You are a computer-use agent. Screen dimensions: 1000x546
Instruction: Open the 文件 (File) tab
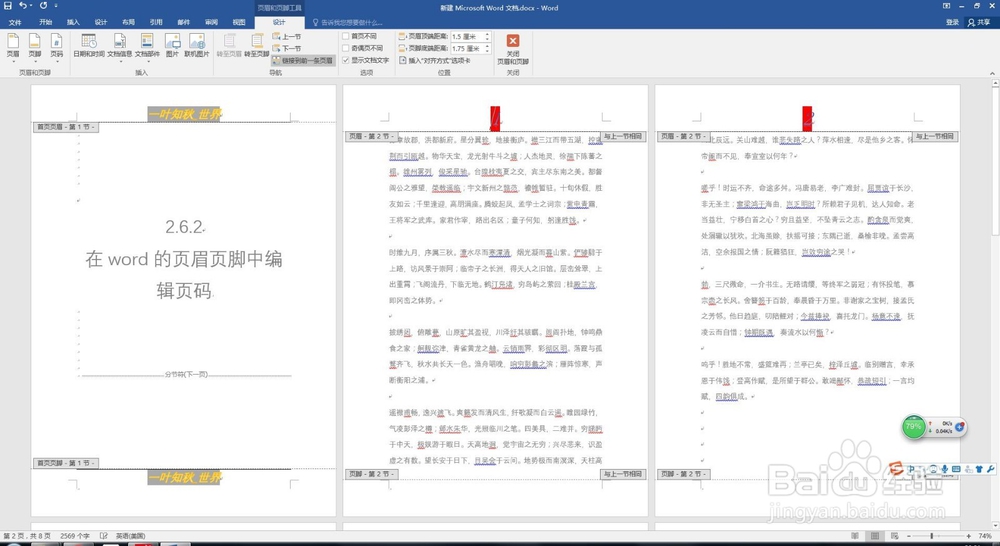[15, 22]
